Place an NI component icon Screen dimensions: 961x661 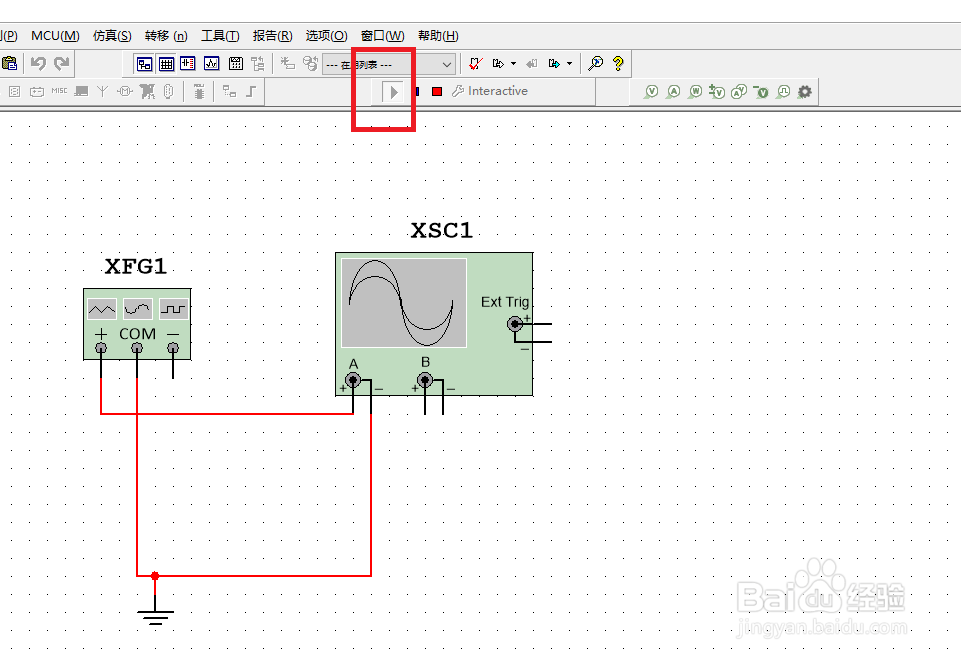coord(147,92)
